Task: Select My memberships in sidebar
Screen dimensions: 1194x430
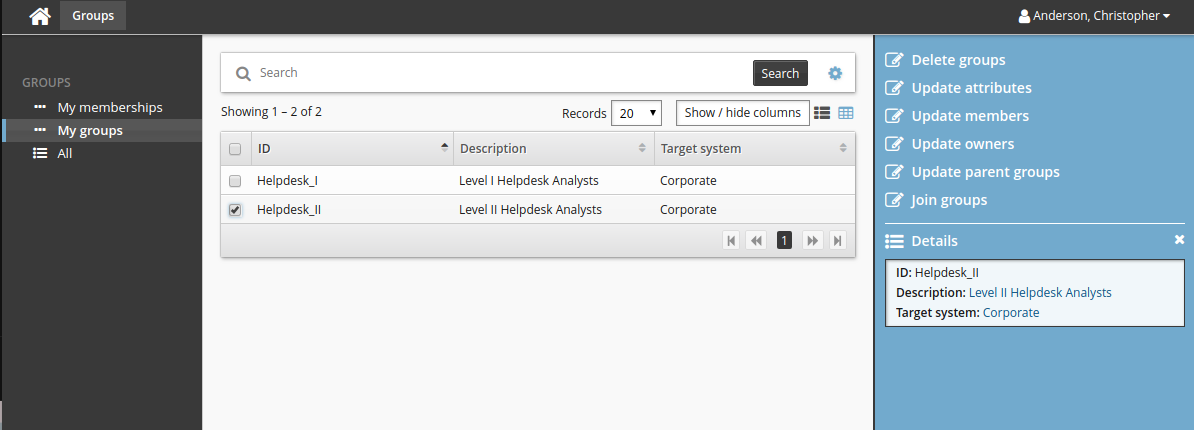Action: pos(110,107)
